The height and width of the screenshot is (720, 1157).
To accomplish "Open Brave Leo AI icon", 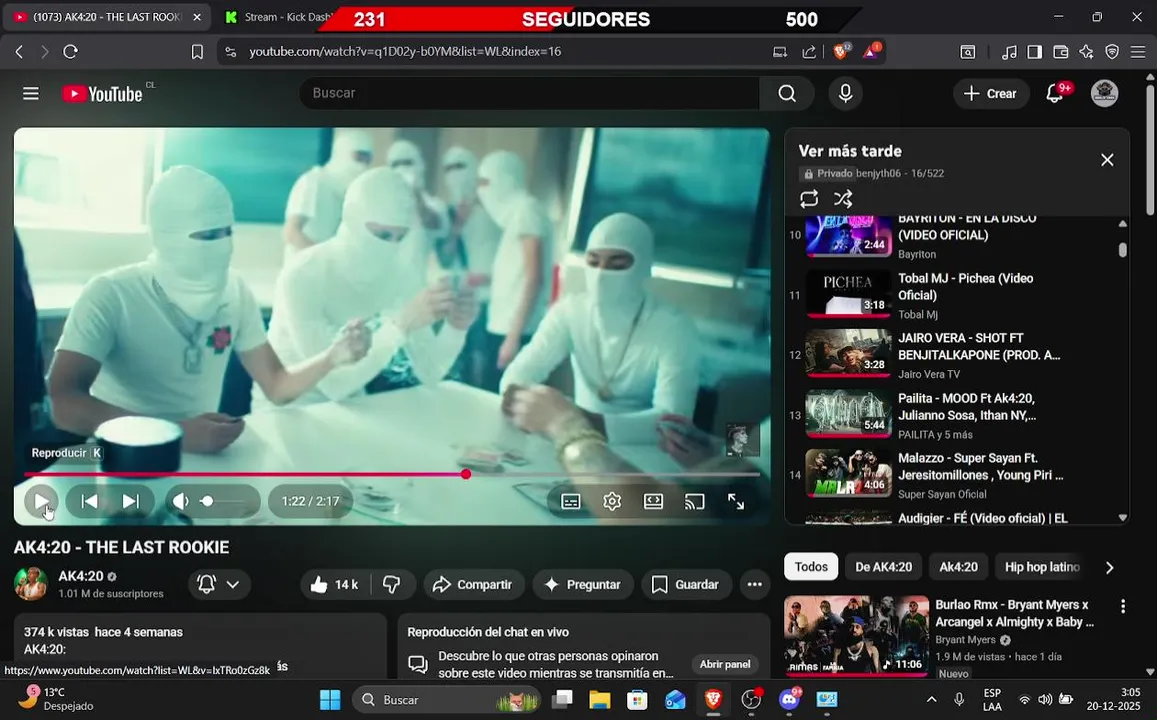I will click(1086, 52).
